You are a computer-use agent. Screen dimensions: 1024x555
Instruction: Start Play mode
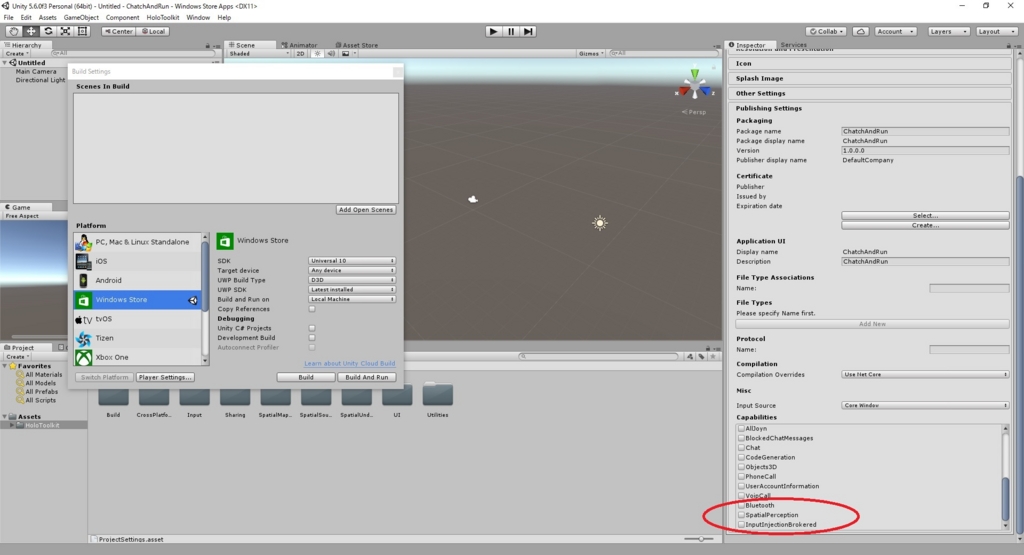pyautogui.click(x=493, y=31)
